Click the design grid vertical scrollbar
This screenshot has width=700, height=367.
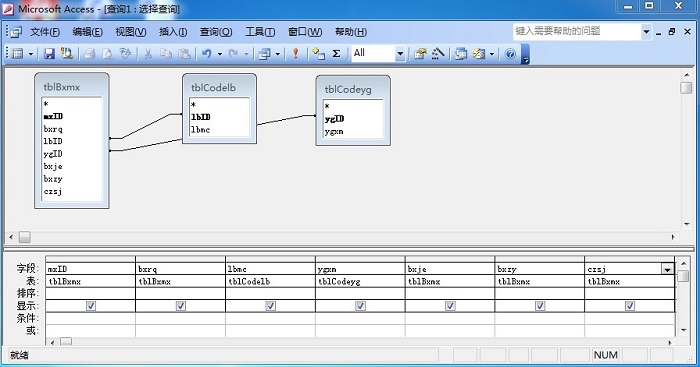(x=683, y=296)
